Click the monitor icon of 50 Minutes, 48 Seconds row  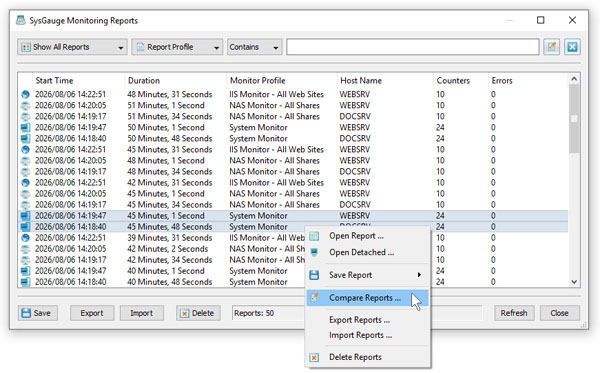(x=25, y=138)
